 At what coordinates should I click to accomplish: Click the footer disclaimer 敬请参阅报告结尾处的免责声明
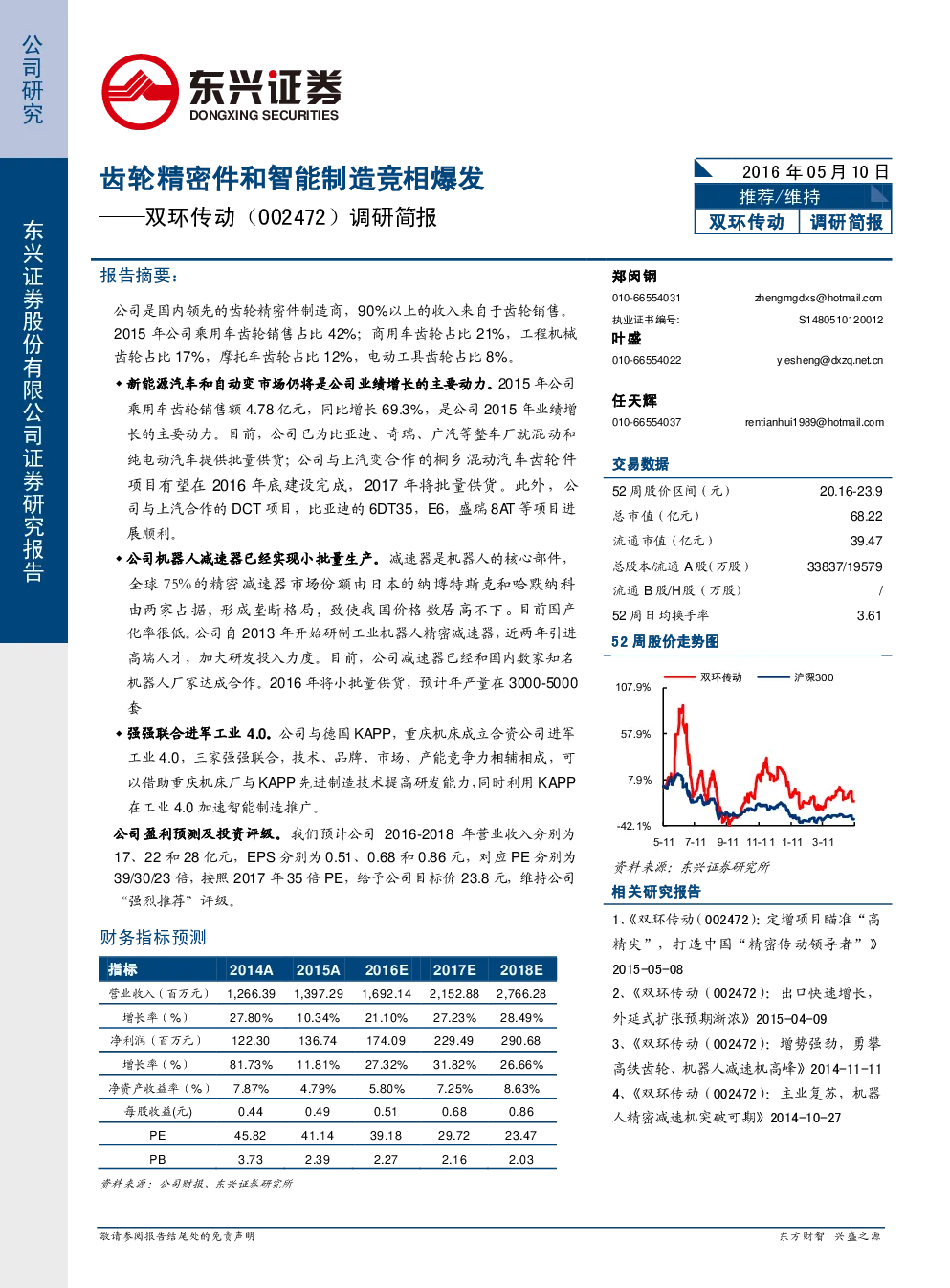point(178,1236)
